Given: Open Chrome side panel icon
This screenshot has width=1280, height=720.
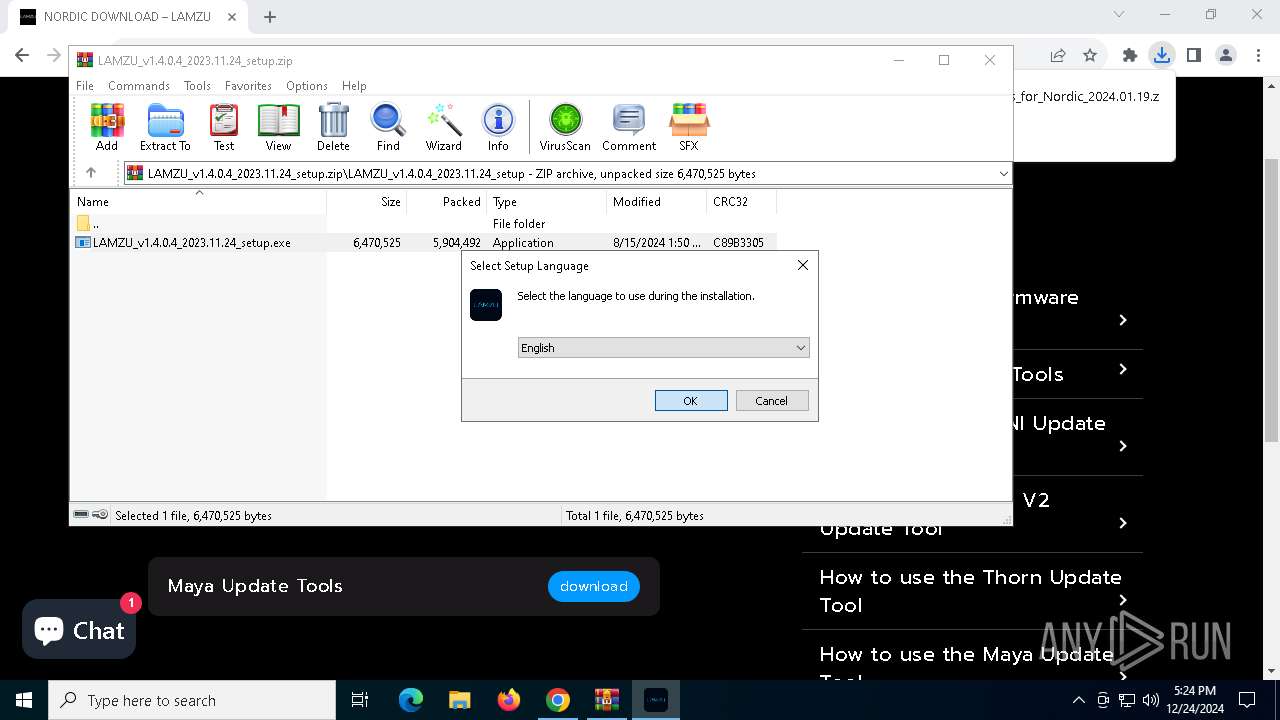Looking at the screenshot, I should coord(1193,55).
